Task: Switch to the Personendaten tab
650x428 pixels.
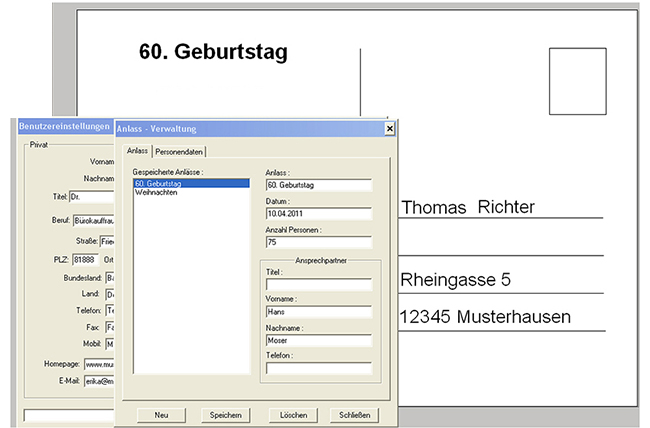Action: coord(179,151)
